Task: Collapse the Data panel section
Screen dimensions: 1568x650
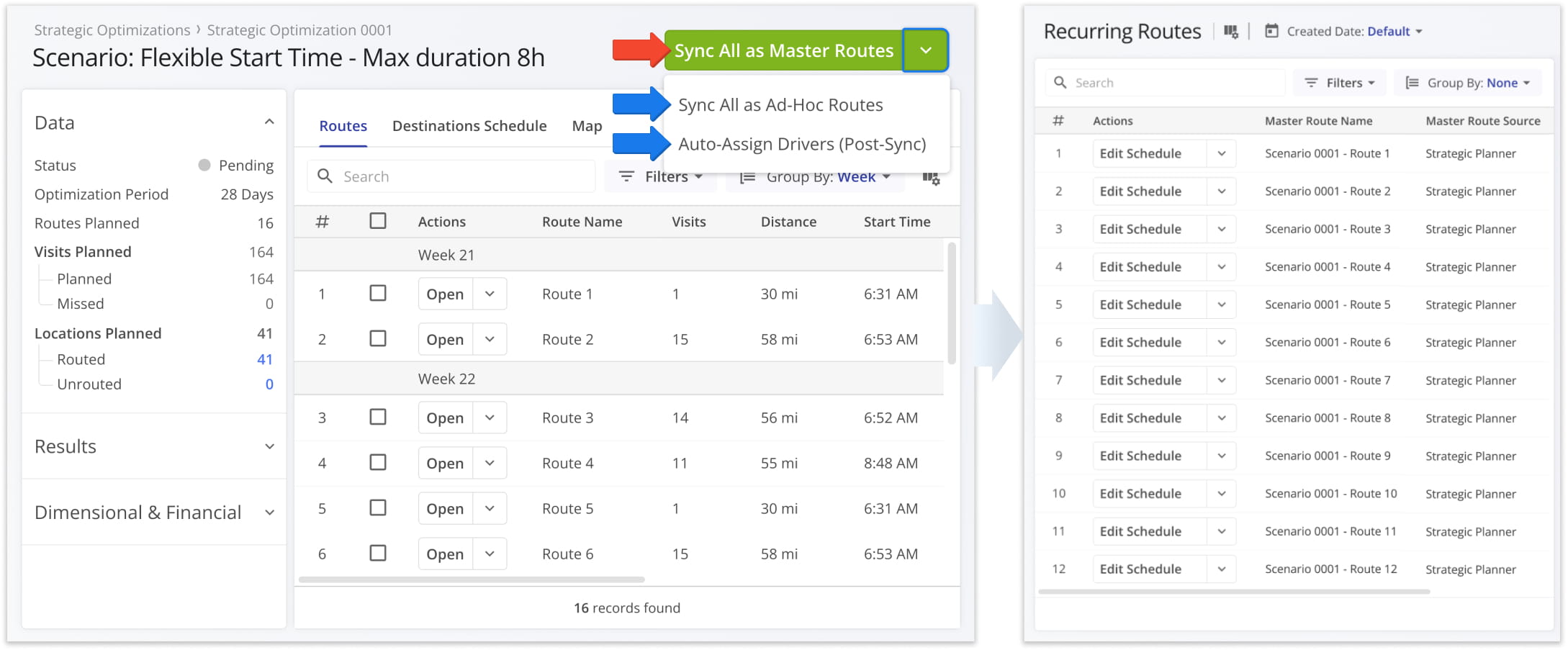Action: (x=269, y=122)
